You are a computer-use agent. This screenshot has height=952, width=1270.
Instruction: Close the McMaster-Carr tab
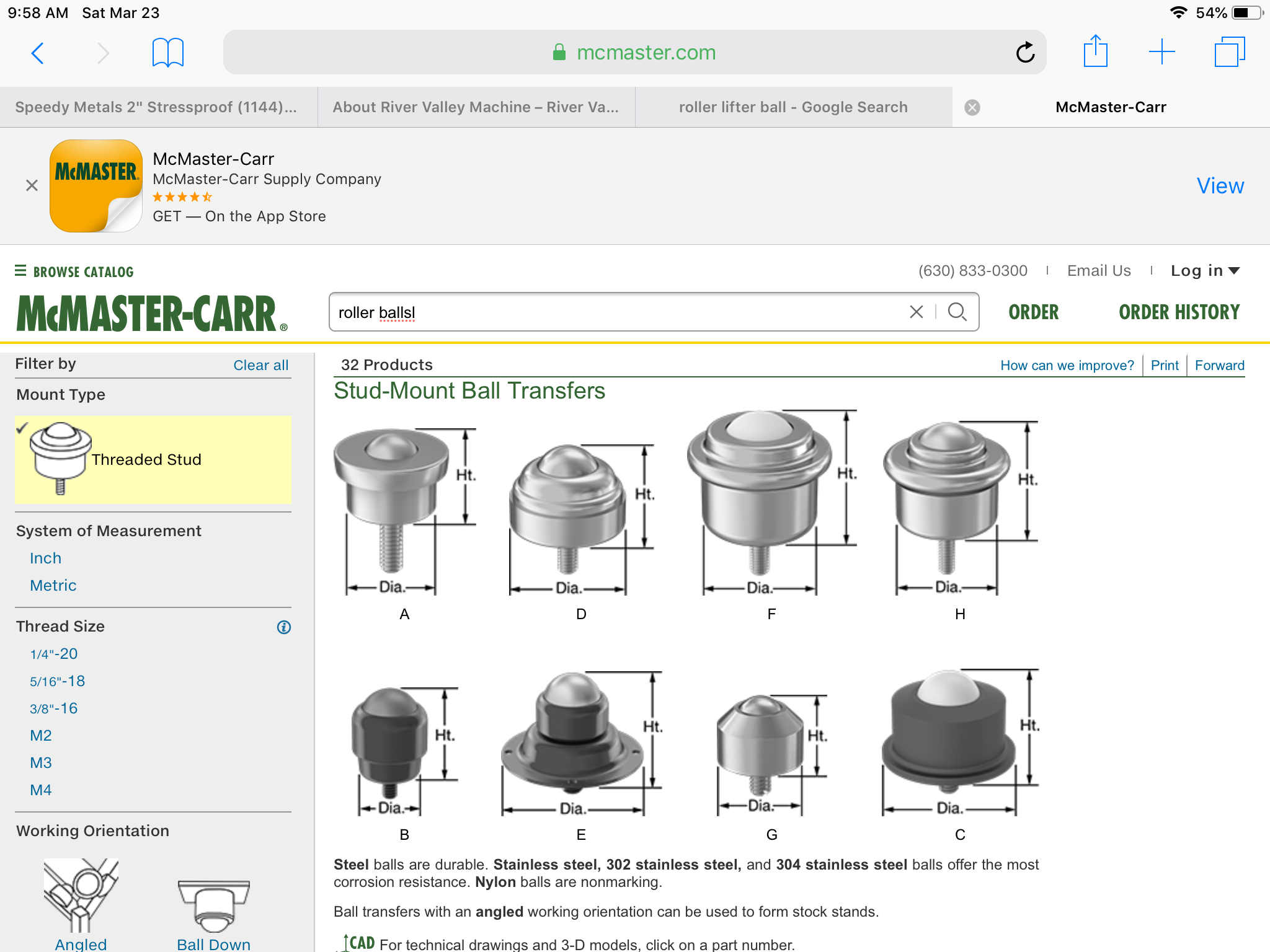[x=972, y=108]
